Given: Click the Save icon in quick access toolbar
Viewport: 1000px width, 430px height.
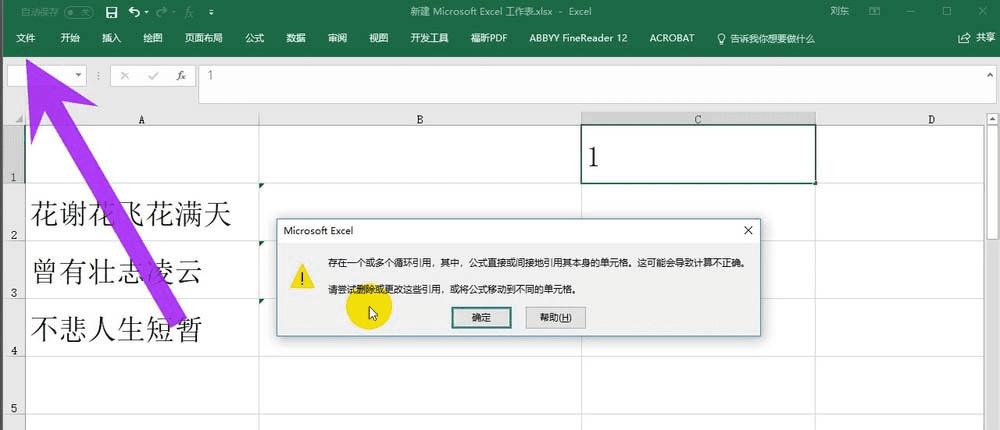Looking at the screenshot, I should tap(112, 12).
